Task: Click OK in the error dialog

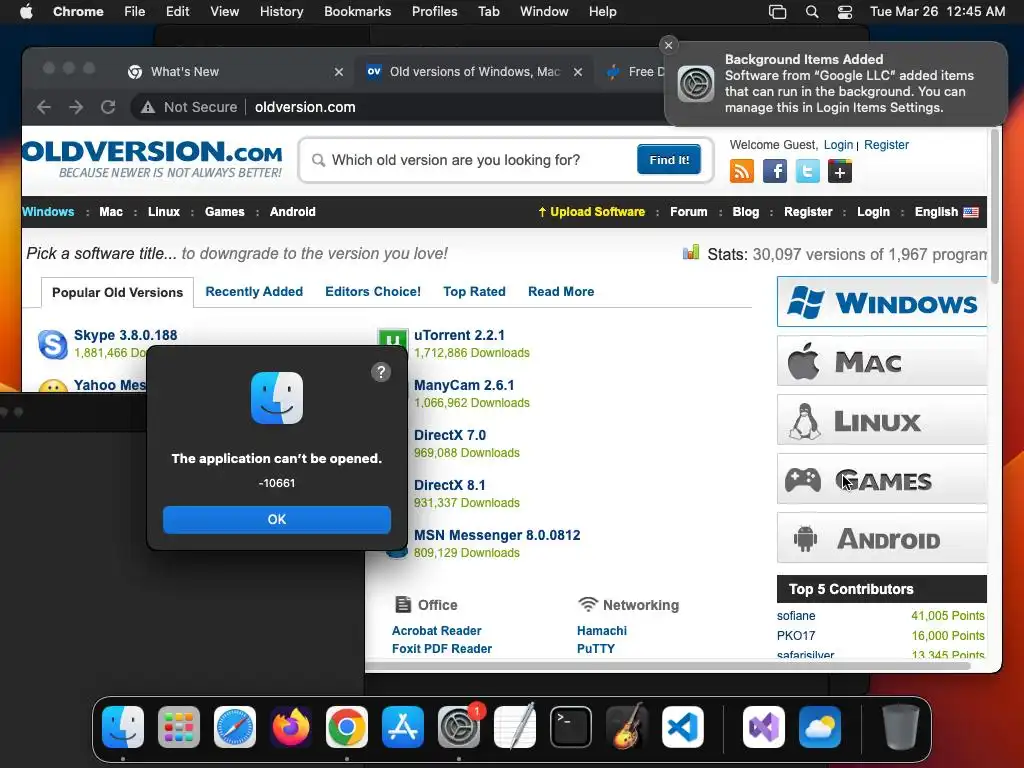Action: tap(277, 519)
